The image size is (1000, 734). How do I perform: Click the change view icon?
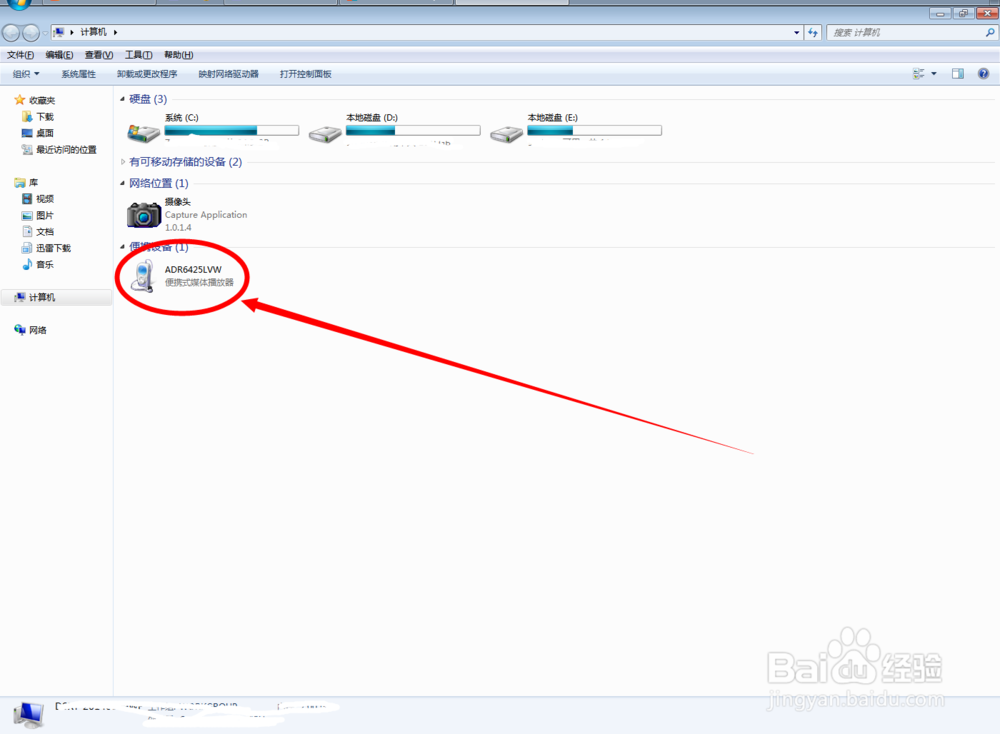pyautogui.click(x=918, y=74)
